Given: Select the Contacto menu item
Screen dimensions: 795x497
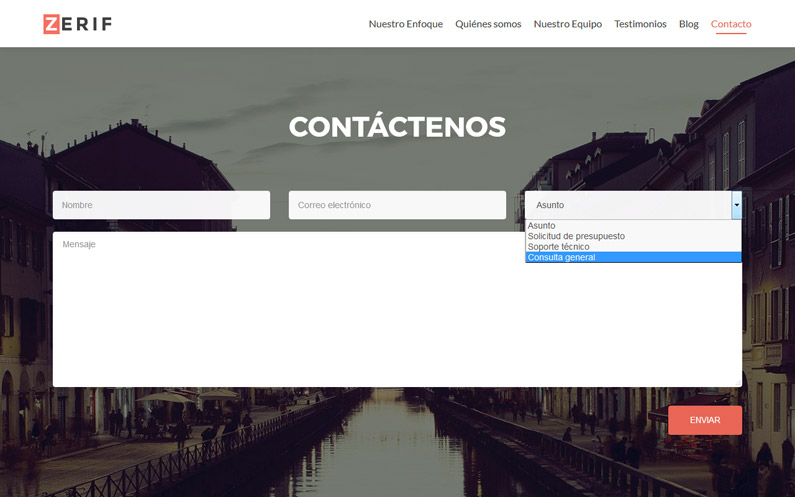Looking at the screenshot, I should point(731,24).
